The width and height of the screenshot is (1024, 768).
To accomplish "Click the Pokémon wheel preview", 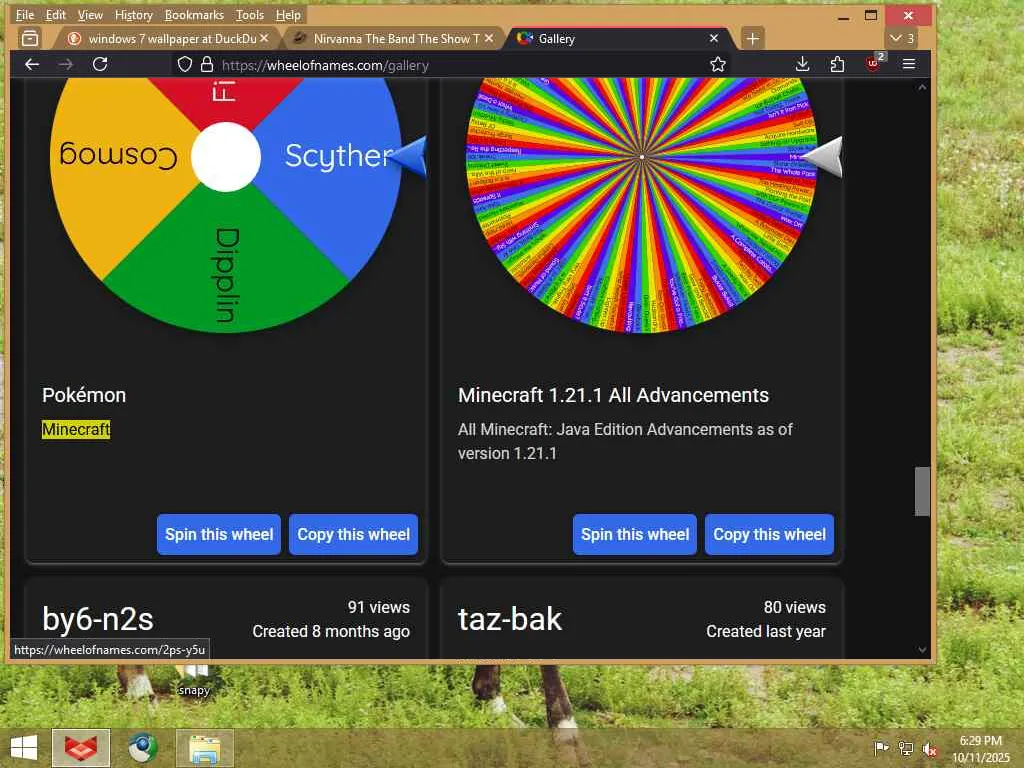I will pyautogui.click(x=226, y=205).
